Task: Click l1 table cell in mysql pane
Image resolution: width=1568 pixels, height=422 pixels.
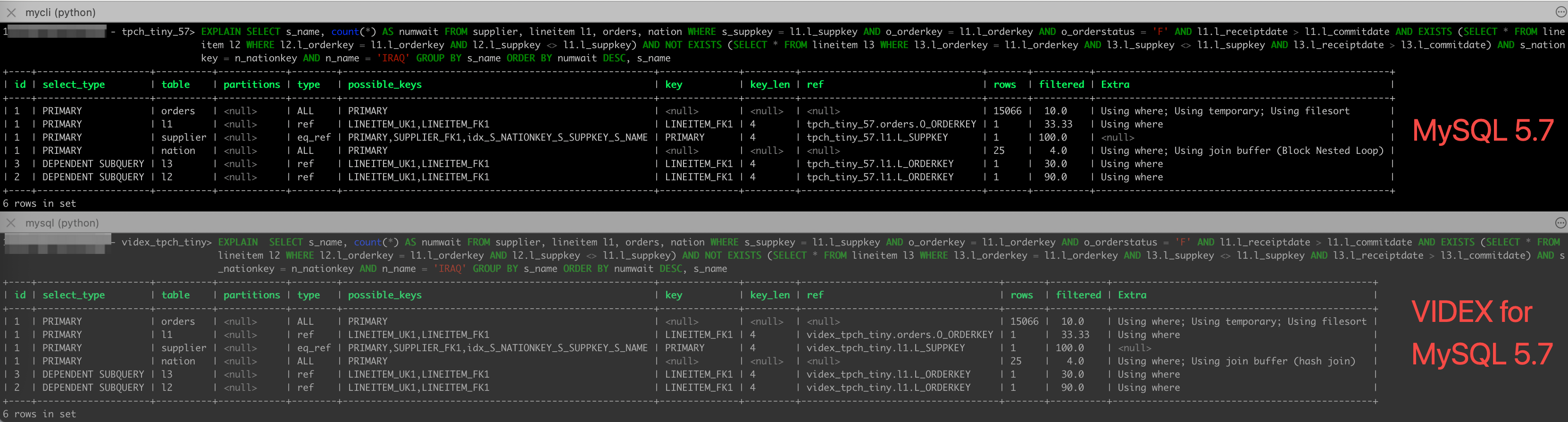Action: point(167,335)
